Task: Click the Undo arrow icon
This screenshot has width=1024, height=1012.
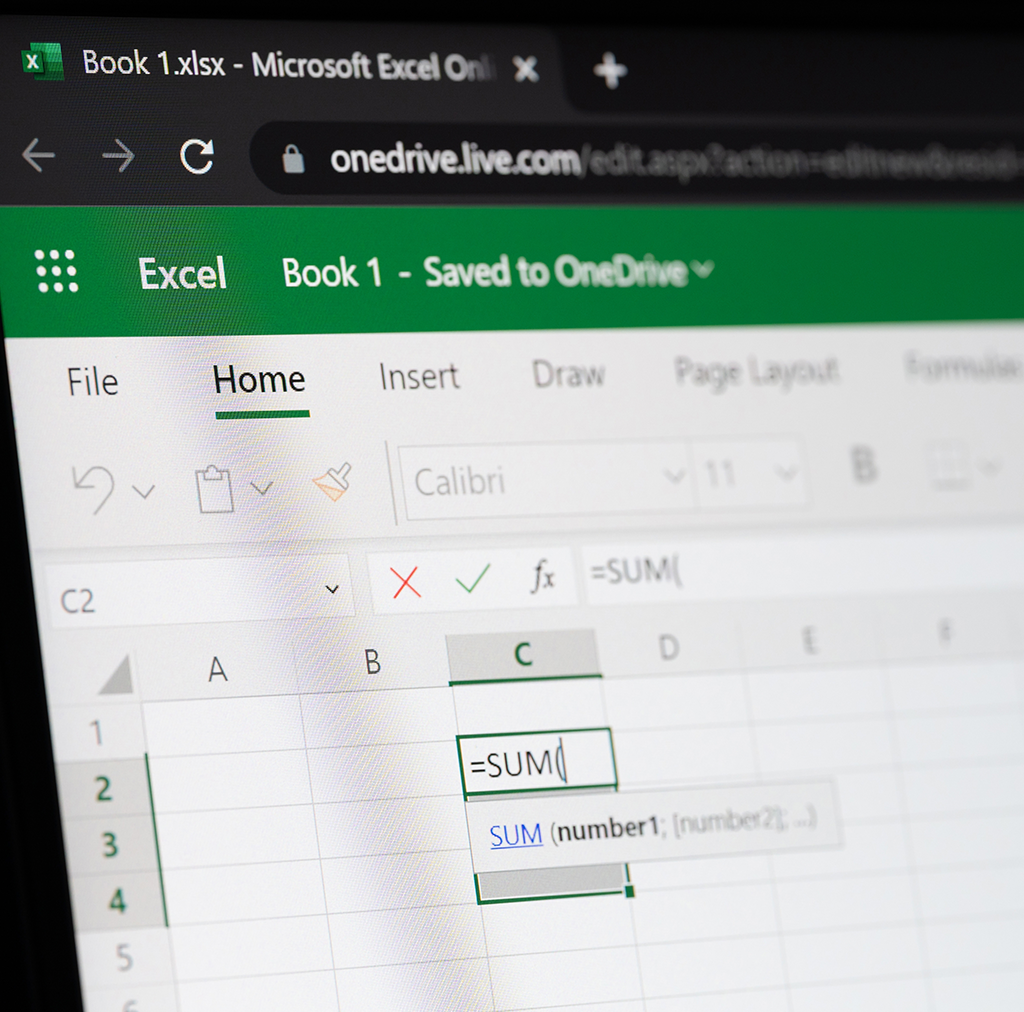Action: (x=93, y=488)
